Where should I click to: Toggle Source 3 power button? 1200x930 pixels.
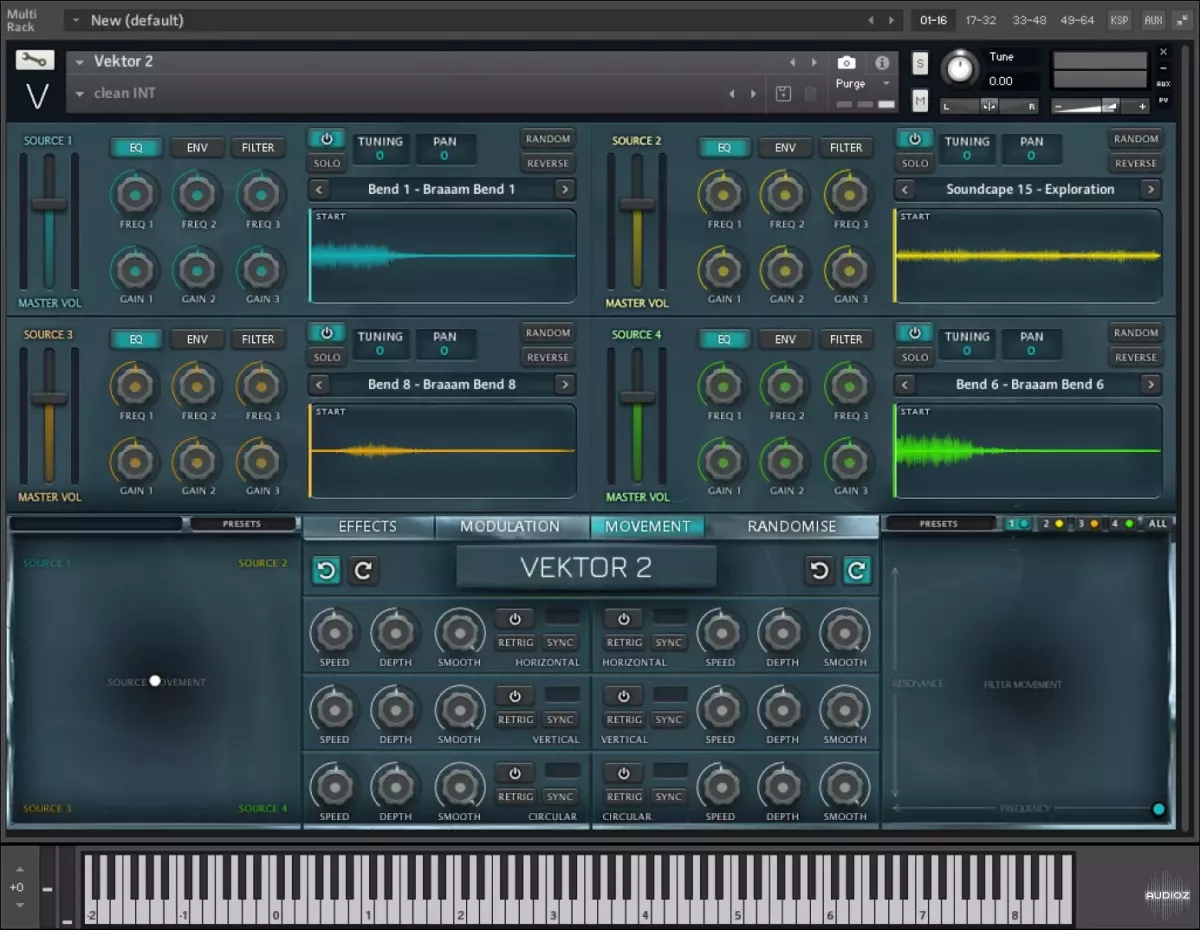click(326, 333)
